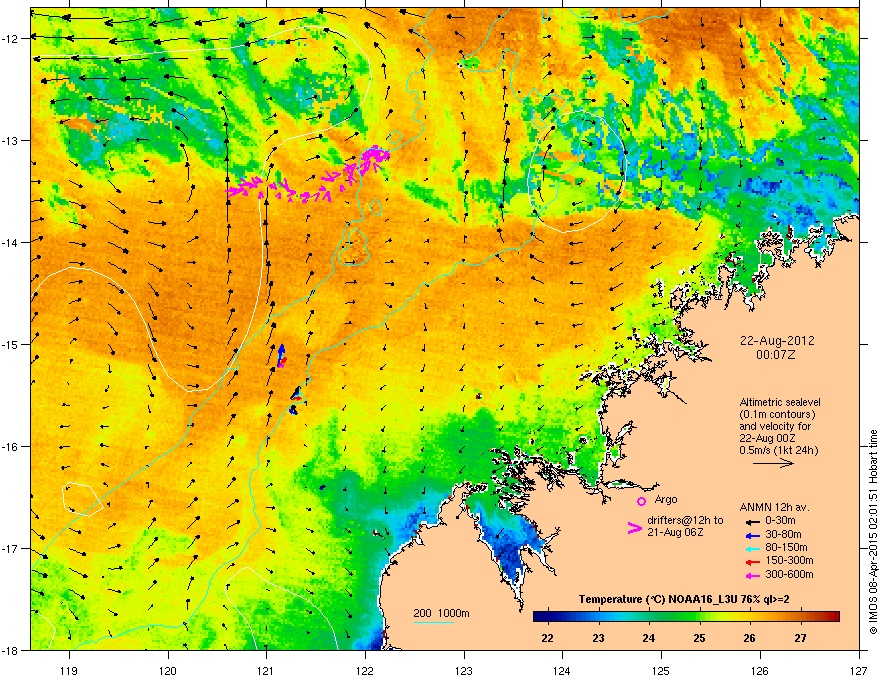
Task: Click the '150-300m' depth label
Action: pos(789,560)
